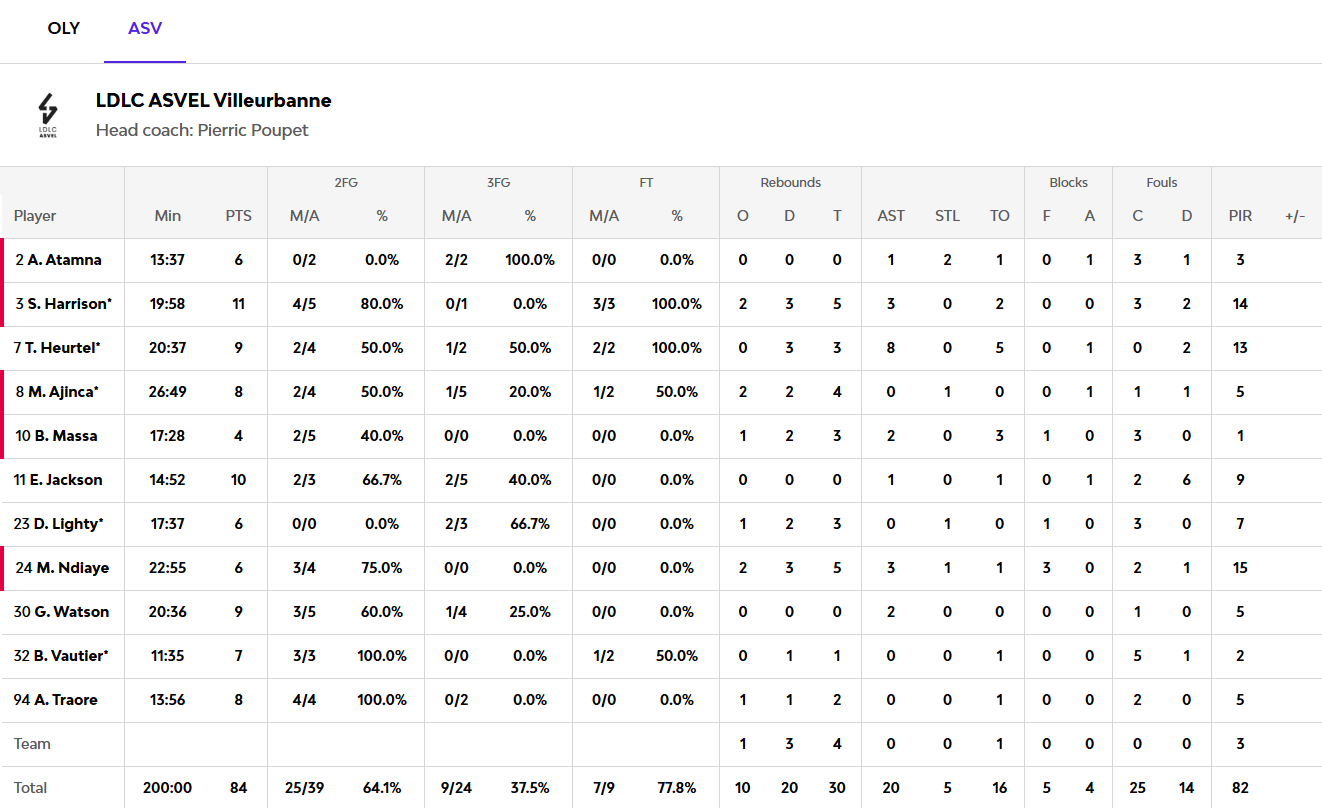
Task: Click the Player column header
Action: coord(35,216)
